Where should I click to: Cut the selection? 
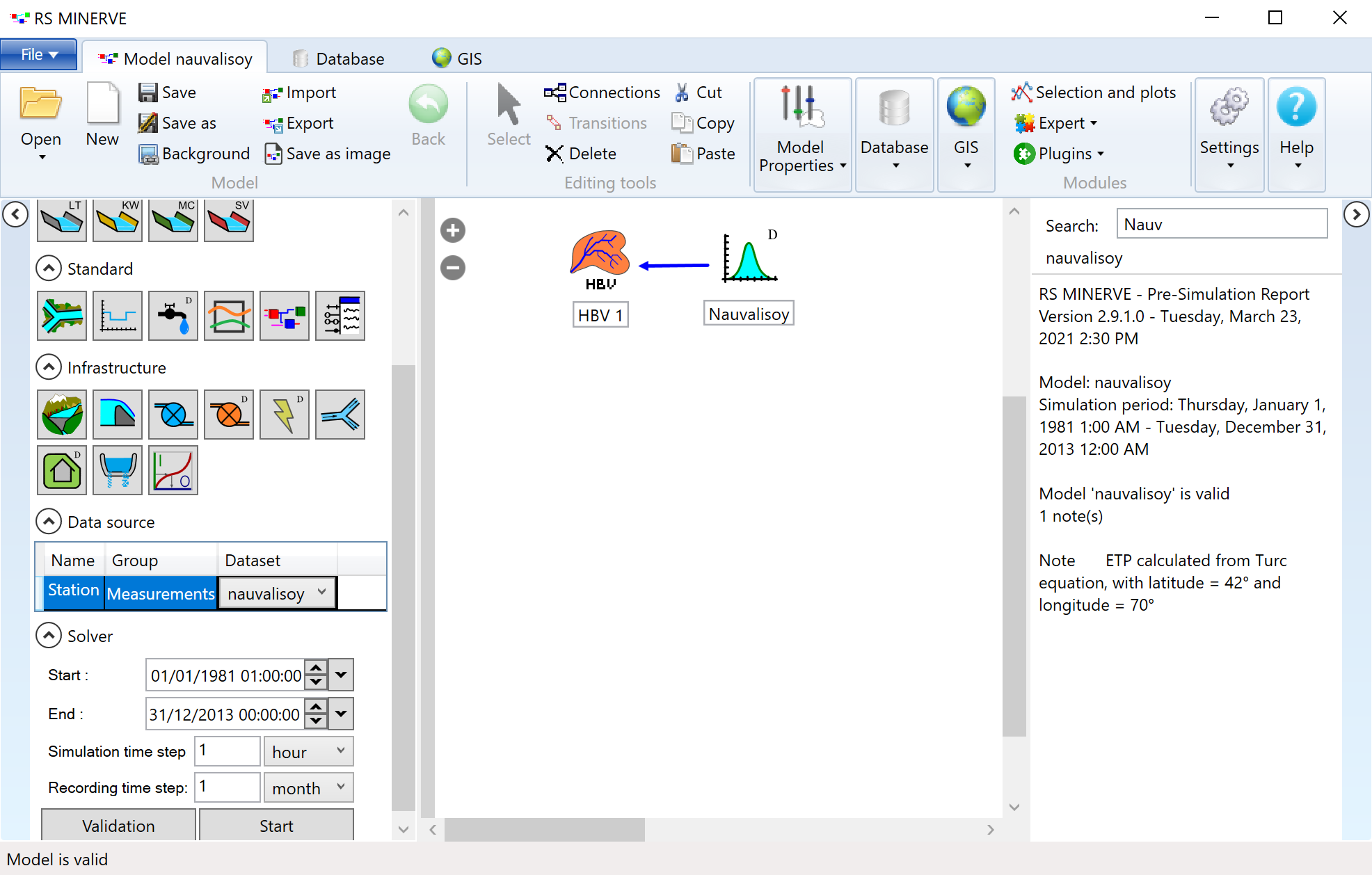(x=699, y=93)
